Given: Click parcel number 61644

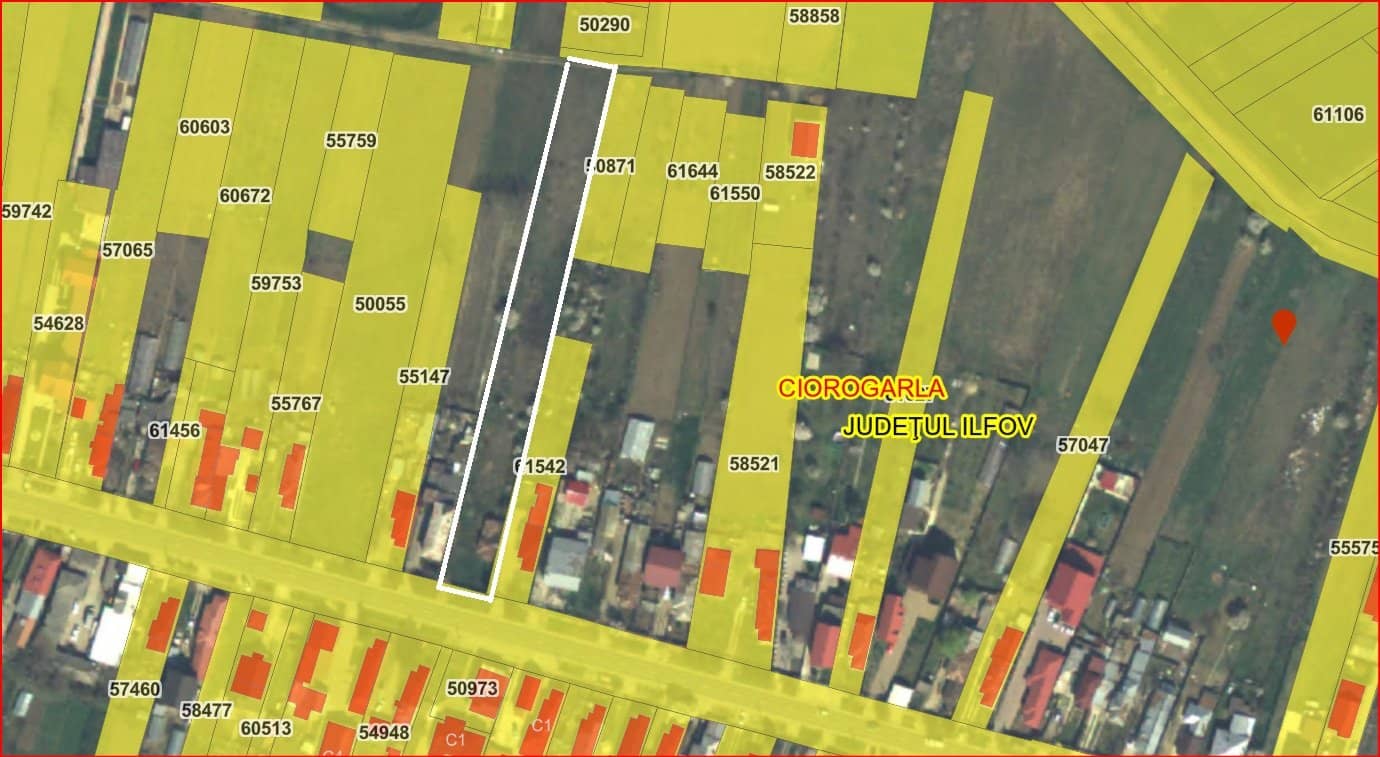Looking at the screenshot, I should coord(693,171).
